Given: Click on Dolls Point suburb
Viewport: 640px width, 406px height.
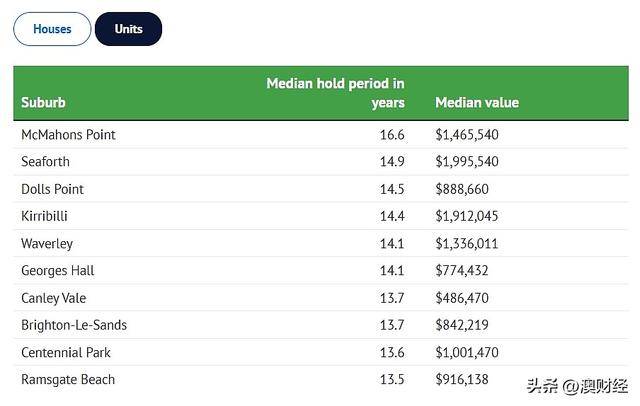Looking at the screenshot, I should coord(52,189).
